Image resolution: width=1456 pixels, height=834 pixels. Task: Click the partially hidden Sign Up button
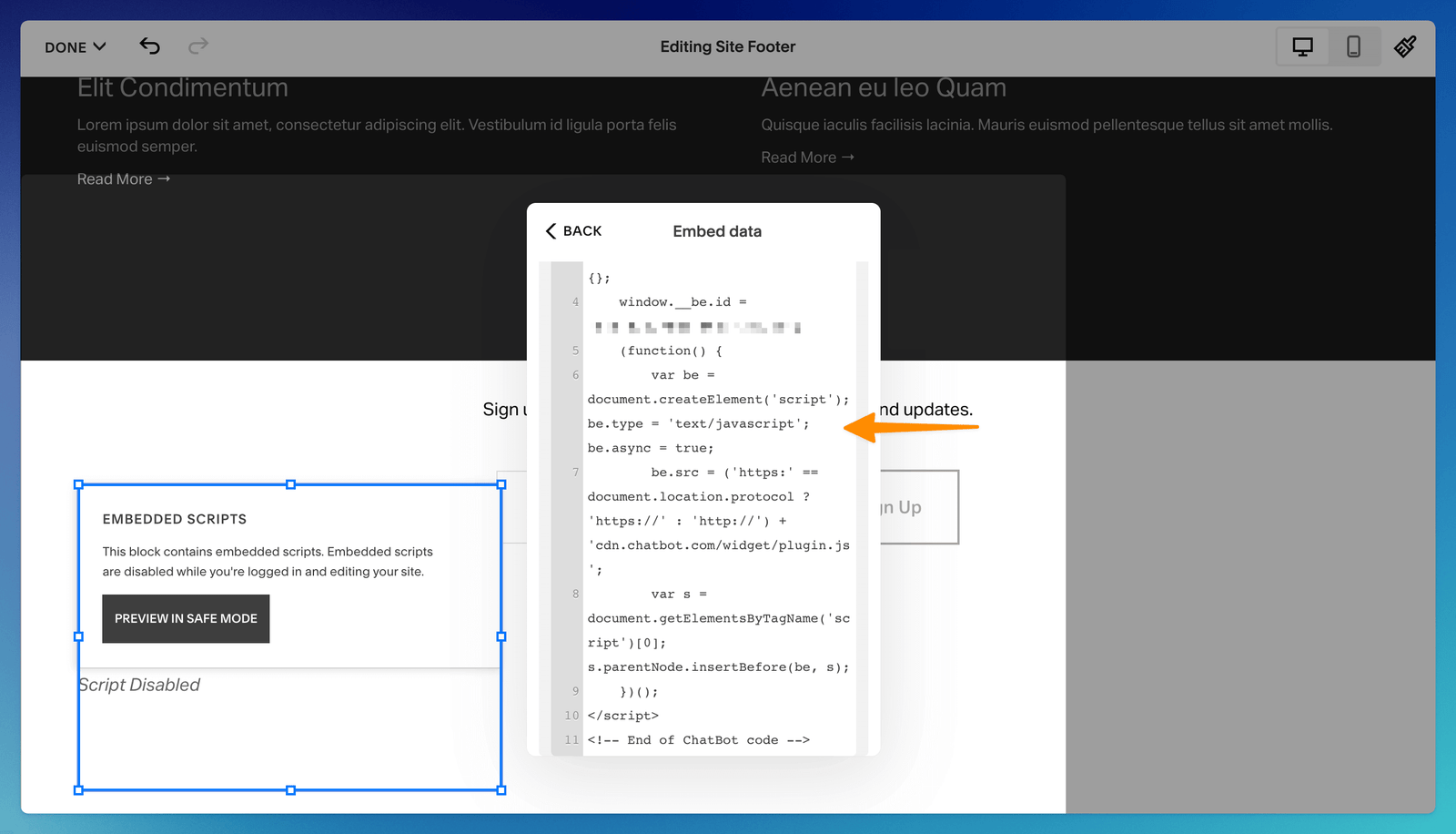point(919,507)
